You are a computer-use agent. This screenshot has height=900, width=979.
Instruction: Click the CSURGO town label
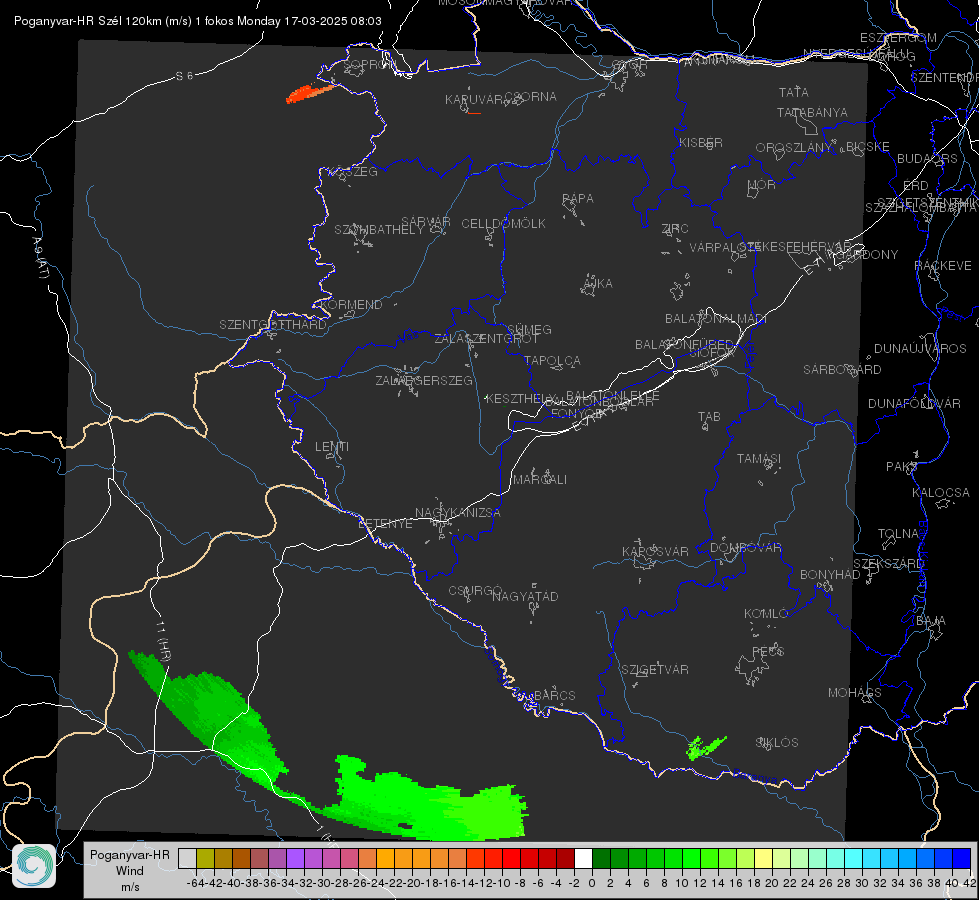tap(475, 590)
